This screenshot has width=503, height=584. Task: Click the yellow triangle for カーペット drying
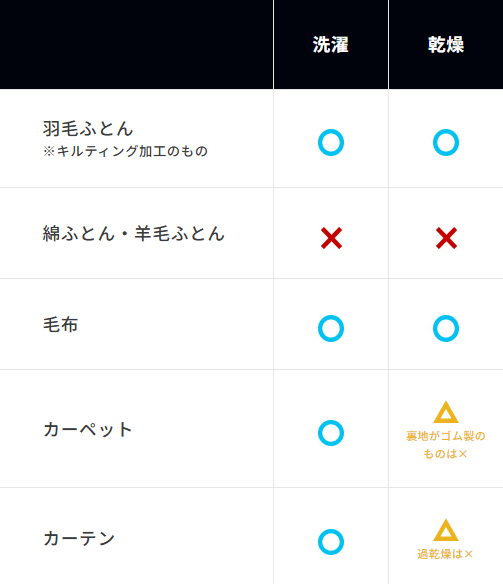(x=446, y=412)
